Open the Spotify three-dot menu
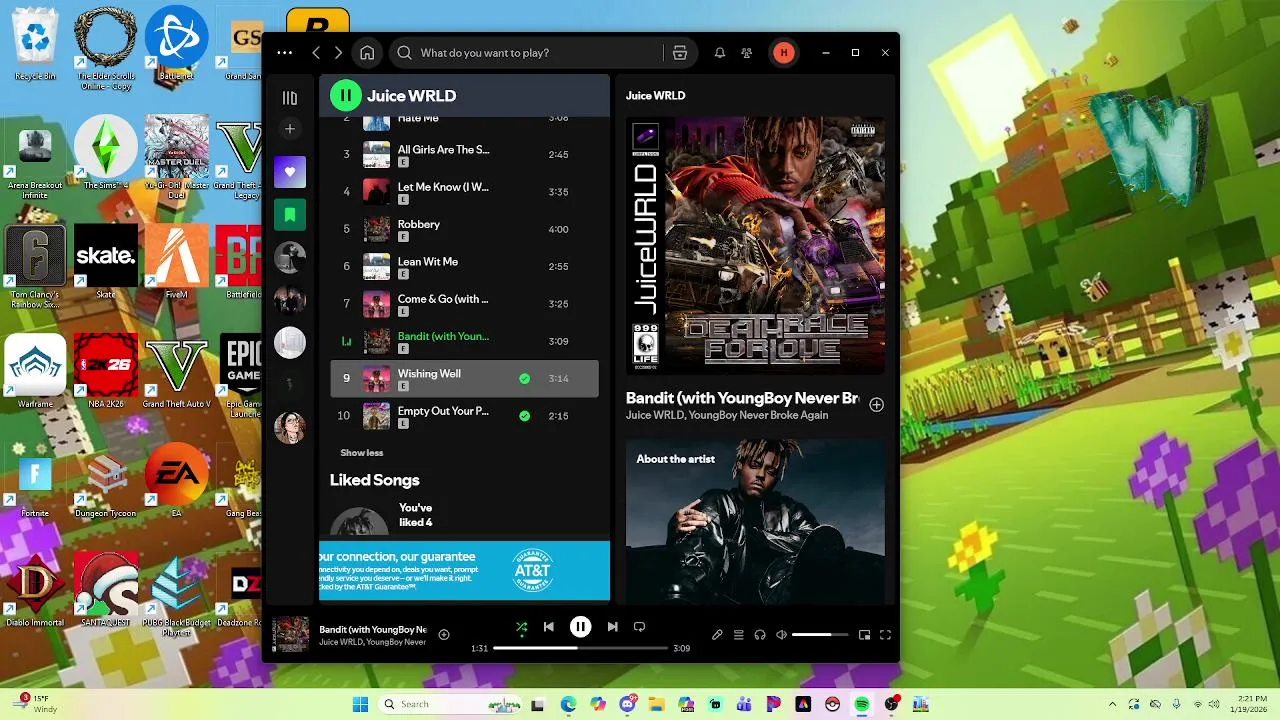 pyautogui.click(x=285, y=53)
